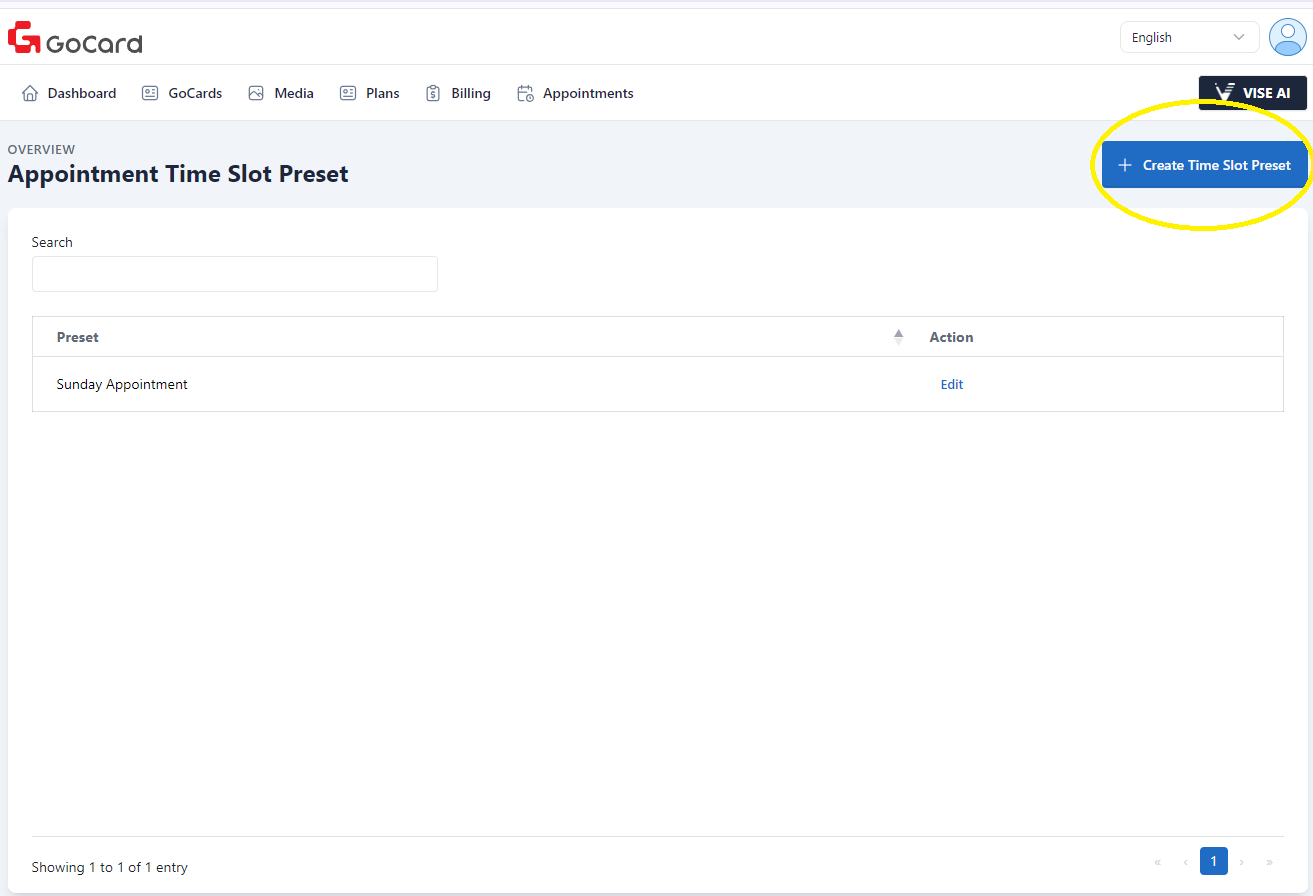Jump to last page arrow
Image resolution: width=1313 pixels, height=896 pixels.
[1269, 861]
